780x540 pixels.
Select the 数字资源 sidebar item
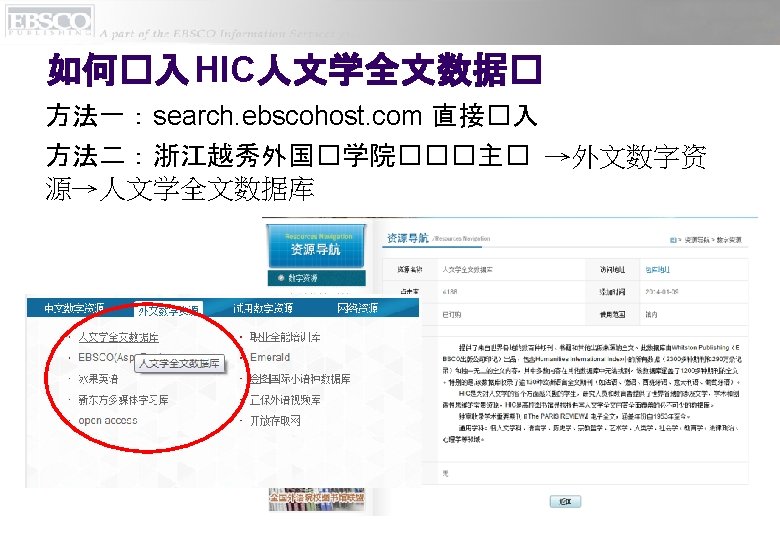pyautogui.click(x=316, y=278)
